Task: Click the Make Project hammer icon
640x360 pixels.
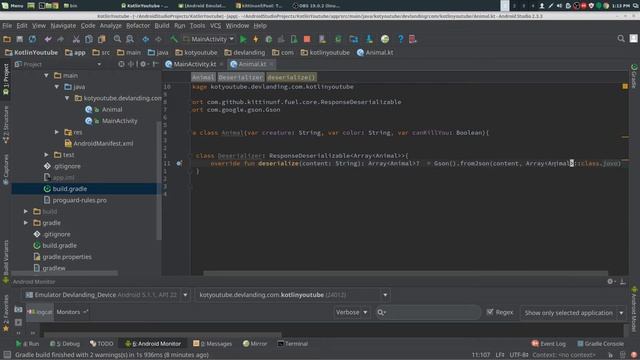Action: (174, 39)
